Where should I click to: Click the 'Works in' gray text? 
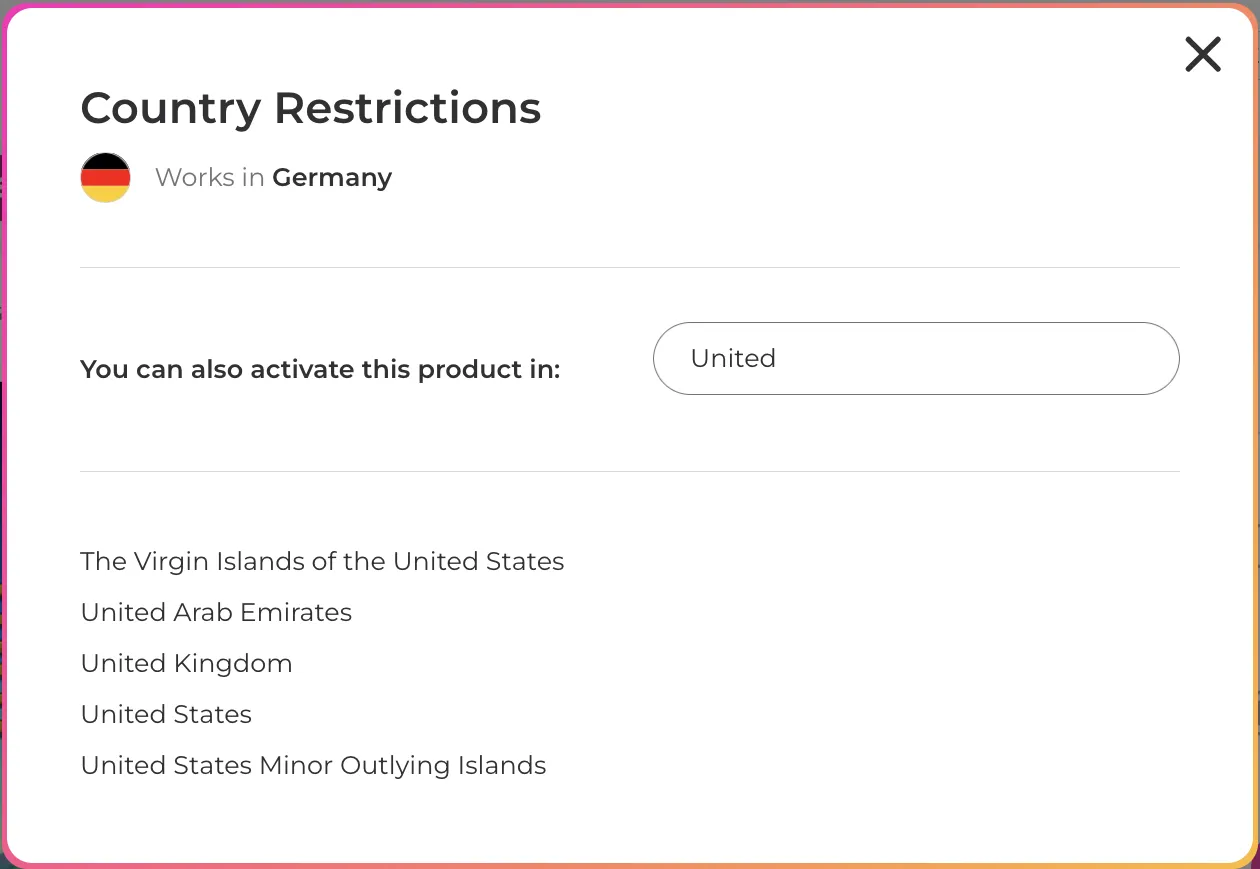(210, 178)
